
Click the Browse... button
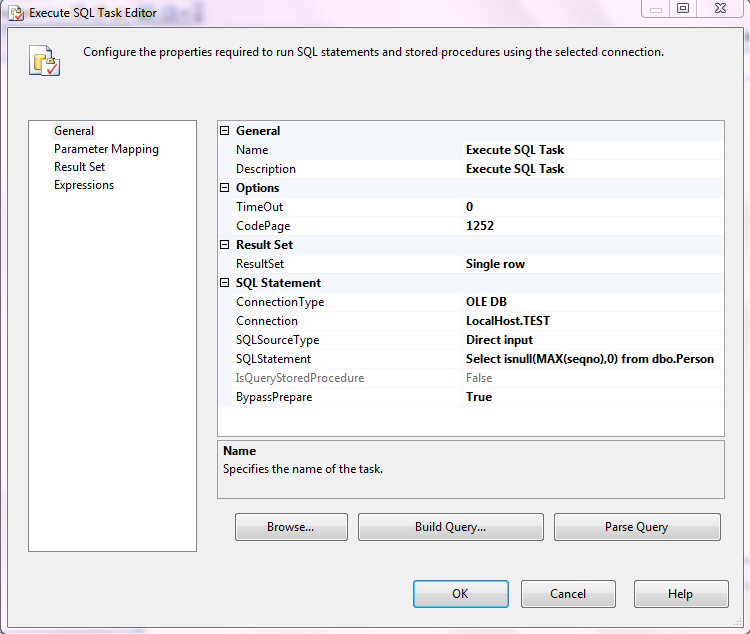(x=291, y=527)
